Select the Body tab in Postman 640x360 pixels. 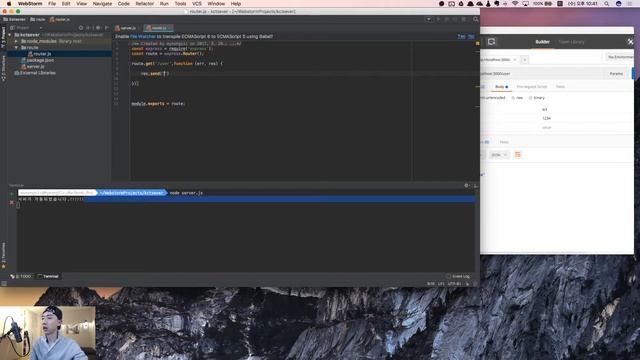(x=501, y=87)
